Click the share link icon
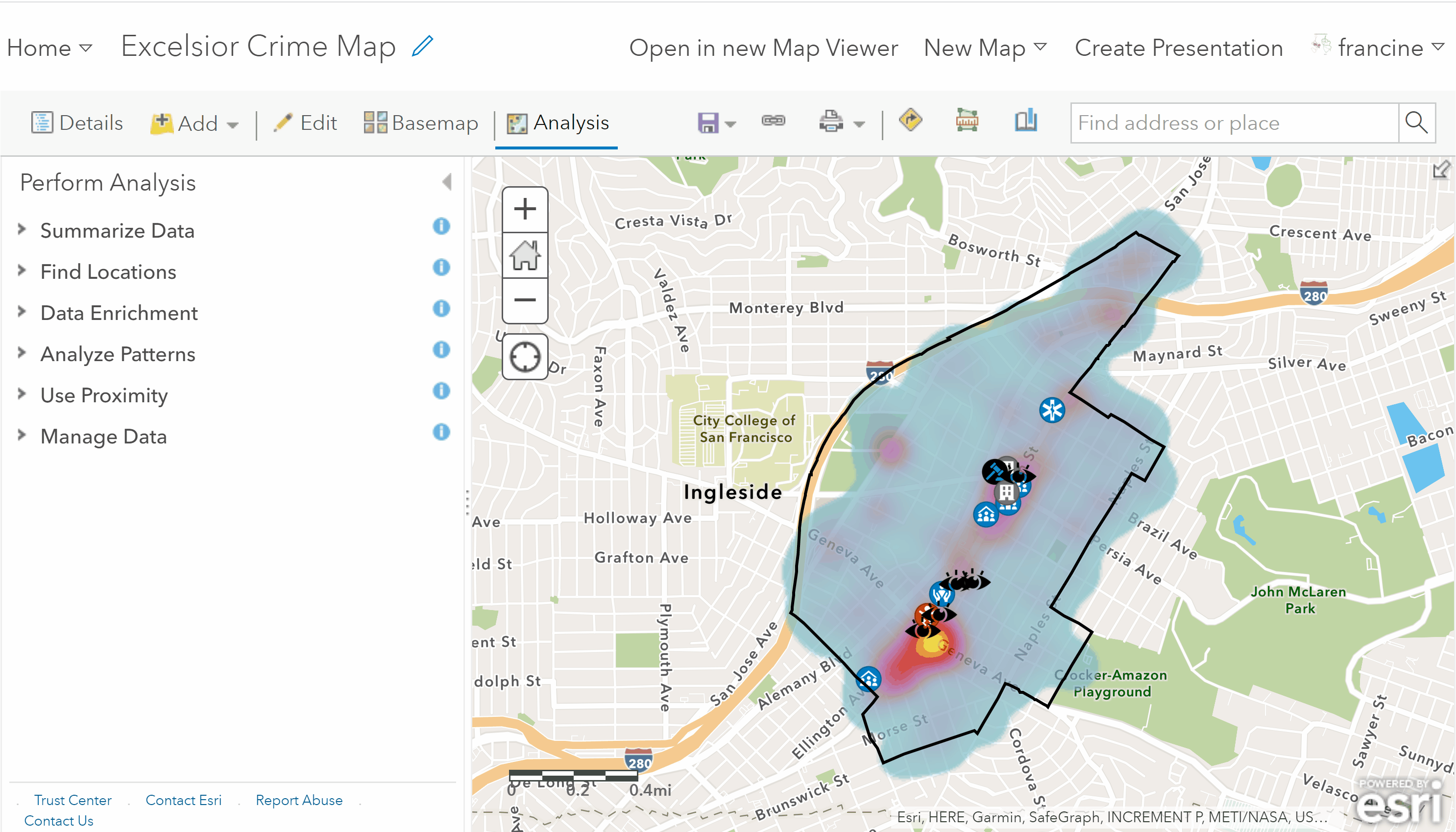This screenshot has height=832, width=1456. coord(773,121)
